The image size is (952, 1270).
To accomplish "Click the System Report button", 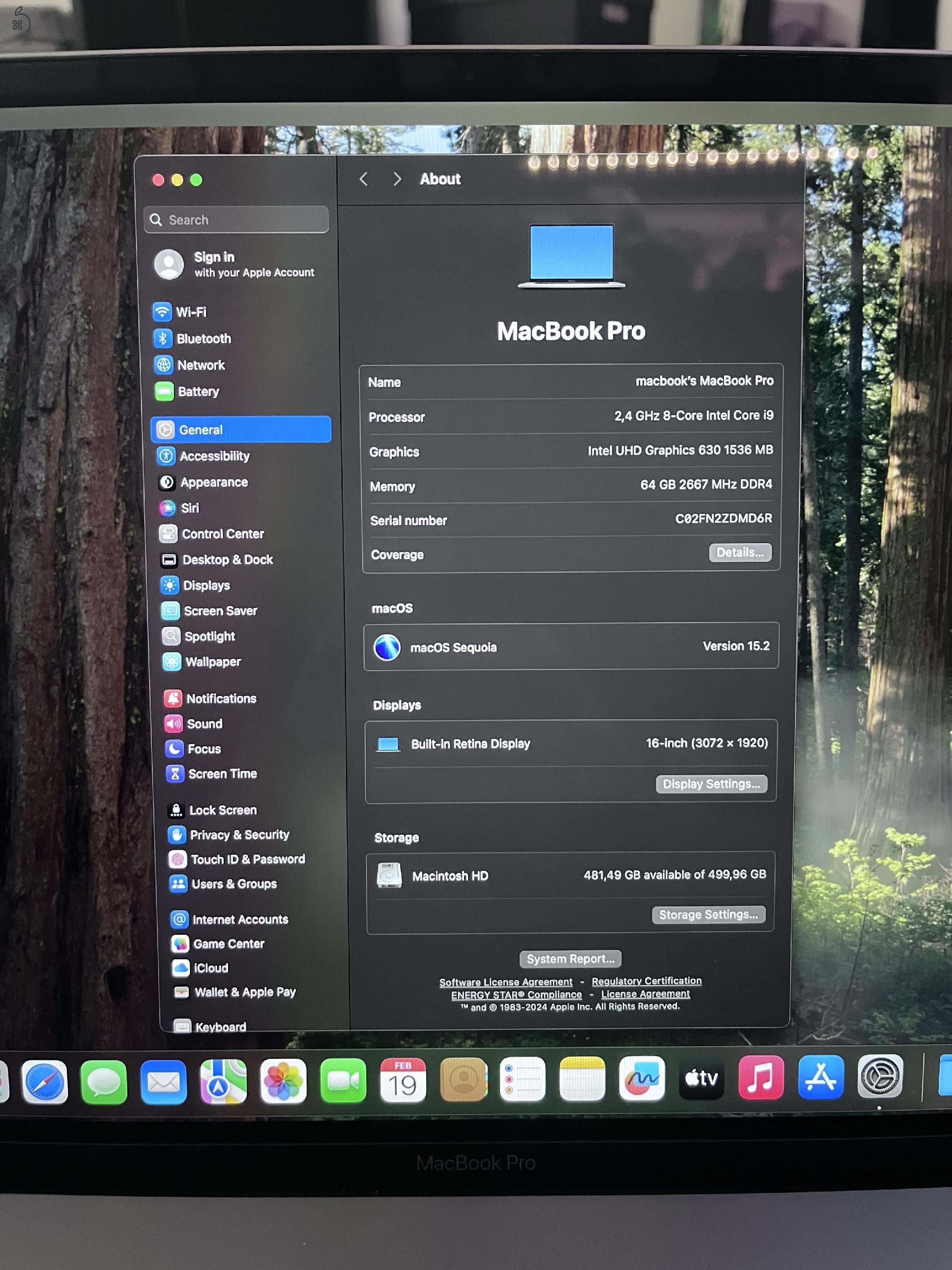I will tap(570, 959).
